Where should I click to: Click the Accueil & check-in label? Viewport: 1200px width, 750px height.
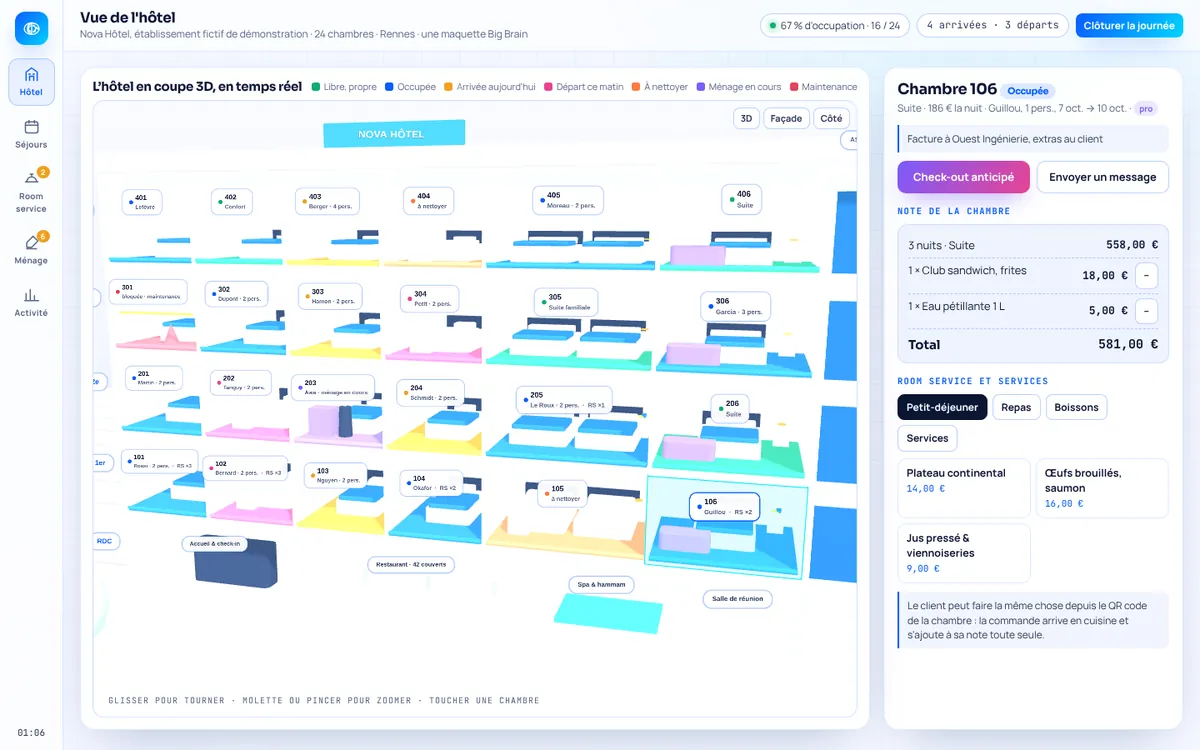click(x=214, y=544)
